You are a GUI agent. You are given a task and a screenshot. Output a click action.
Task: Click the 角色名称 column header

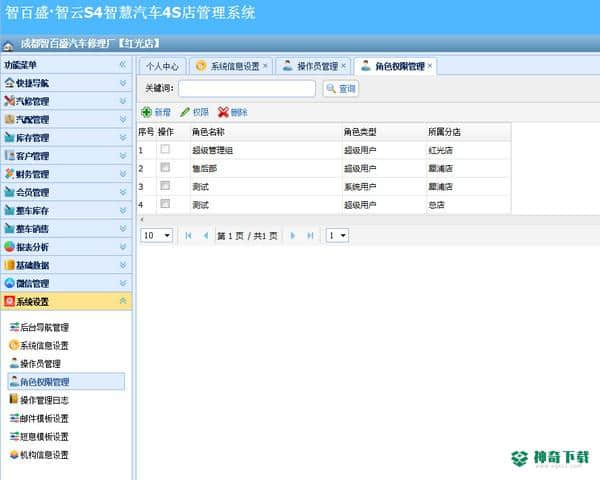[x=266, y=132]
